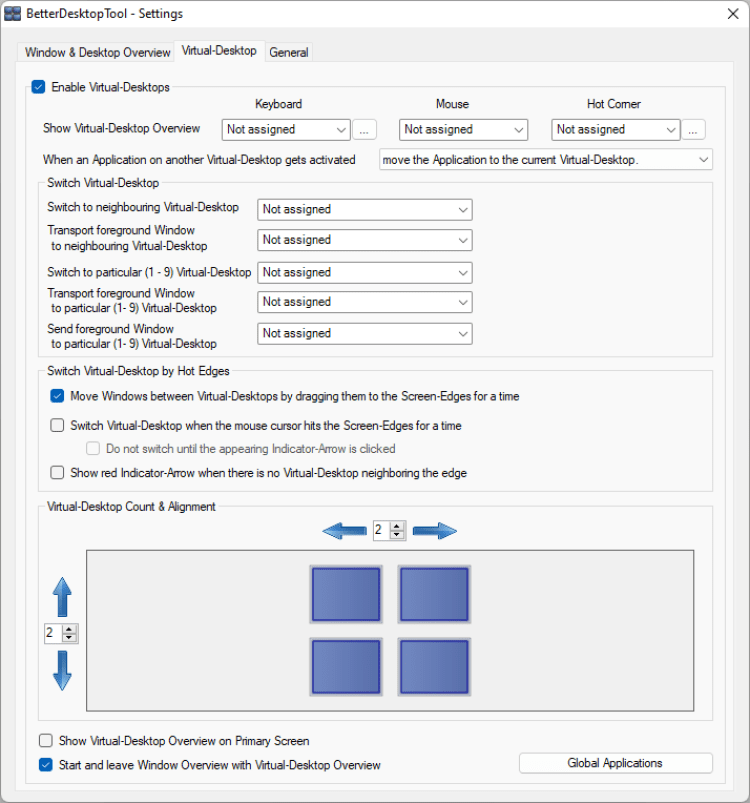Open Send foreground Window to particular dropdown
Screen dimensions: 750x803
[x=365, y=333]
